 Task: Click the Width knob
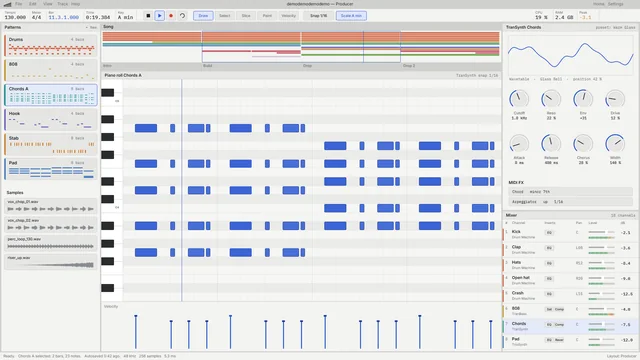tap(615, 144)
